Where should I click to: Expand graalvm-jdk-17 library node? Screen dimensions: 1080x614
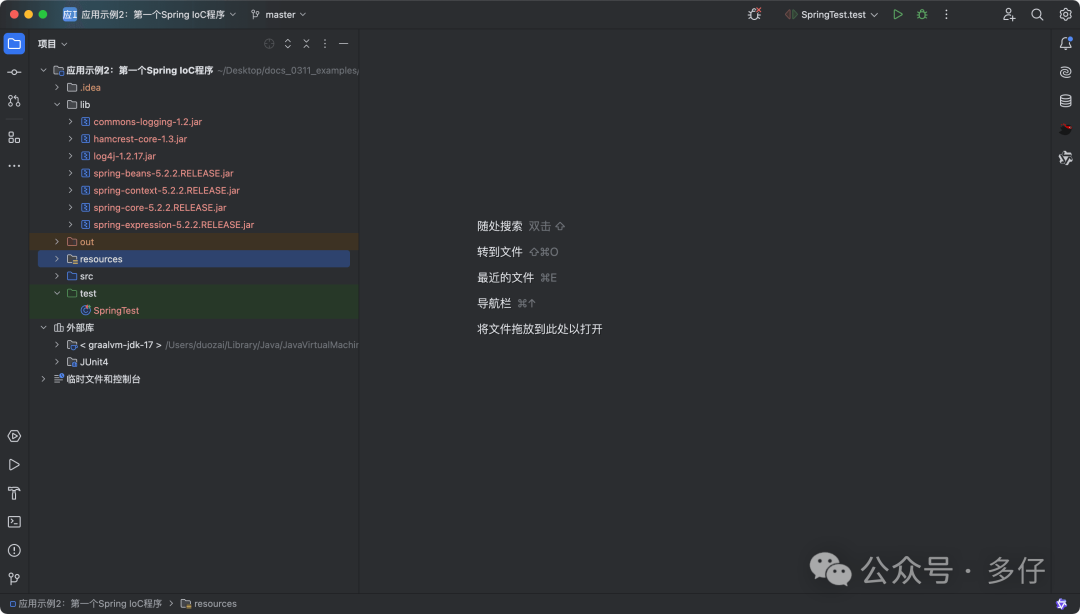click(x=57, y=345)
